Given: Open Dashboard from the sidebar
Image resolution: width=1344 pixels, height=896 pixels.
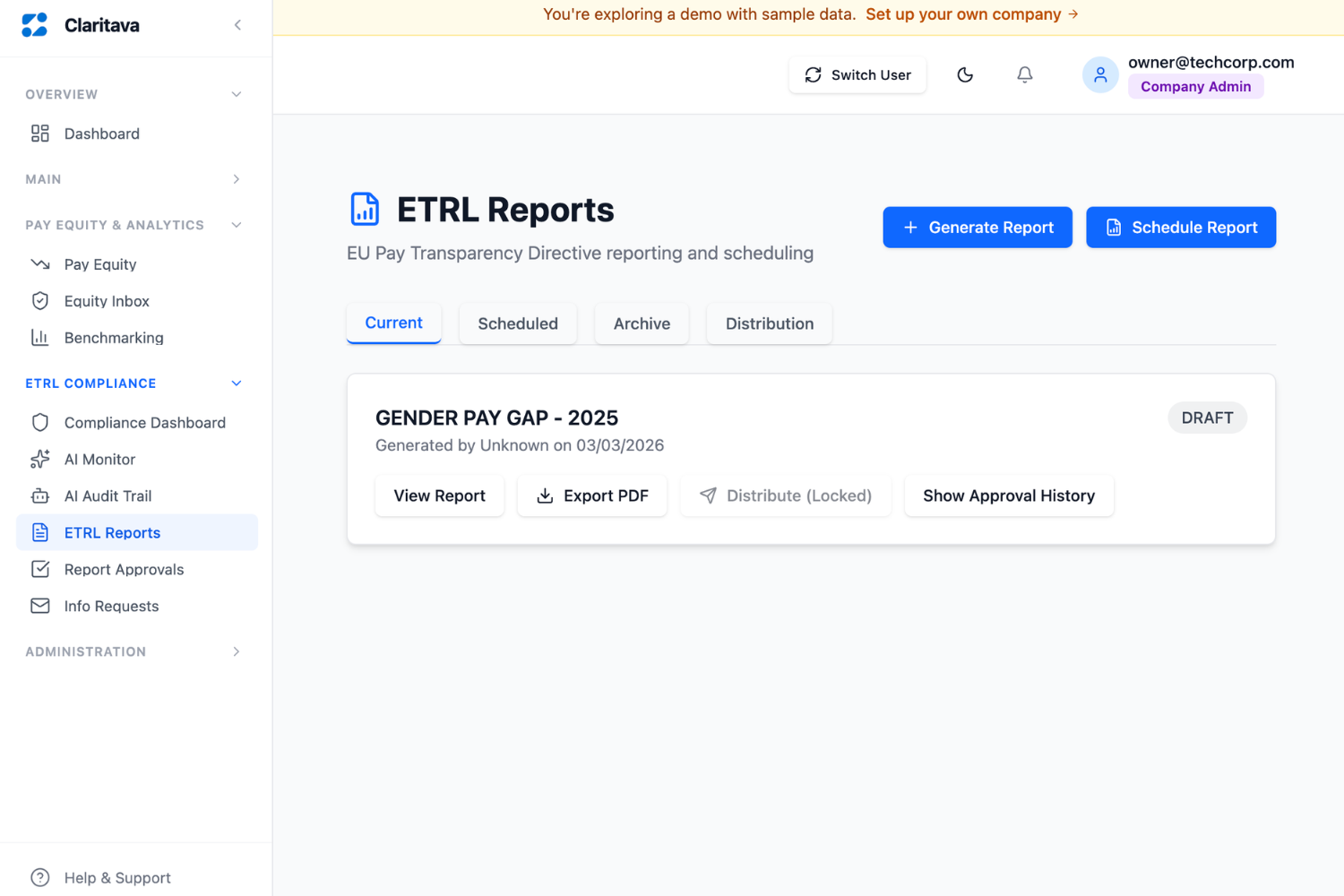Looking at the screenshot, I should tap(137, 134).
